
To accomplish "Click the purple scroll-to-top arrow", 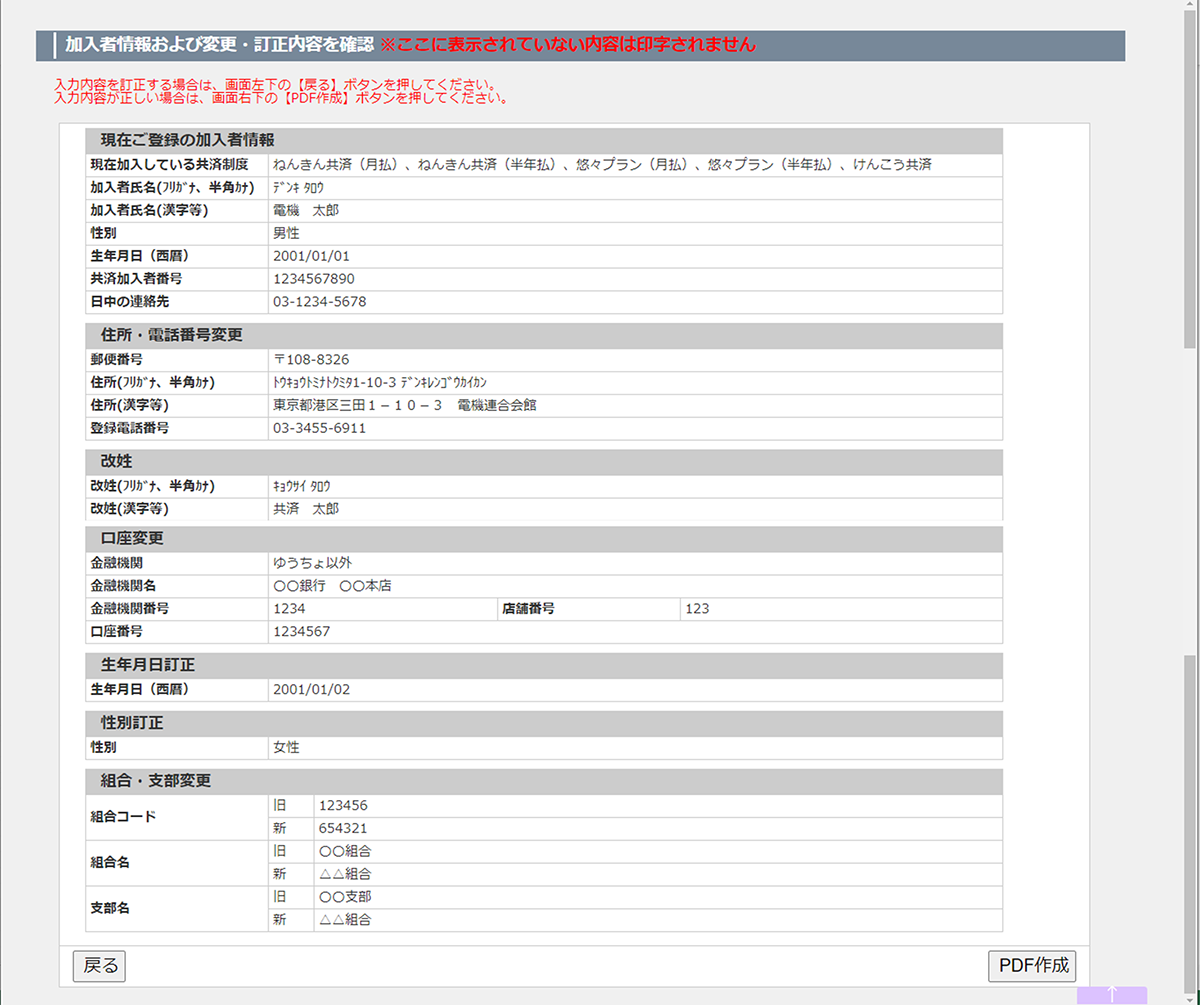I will pos(1111,995).
